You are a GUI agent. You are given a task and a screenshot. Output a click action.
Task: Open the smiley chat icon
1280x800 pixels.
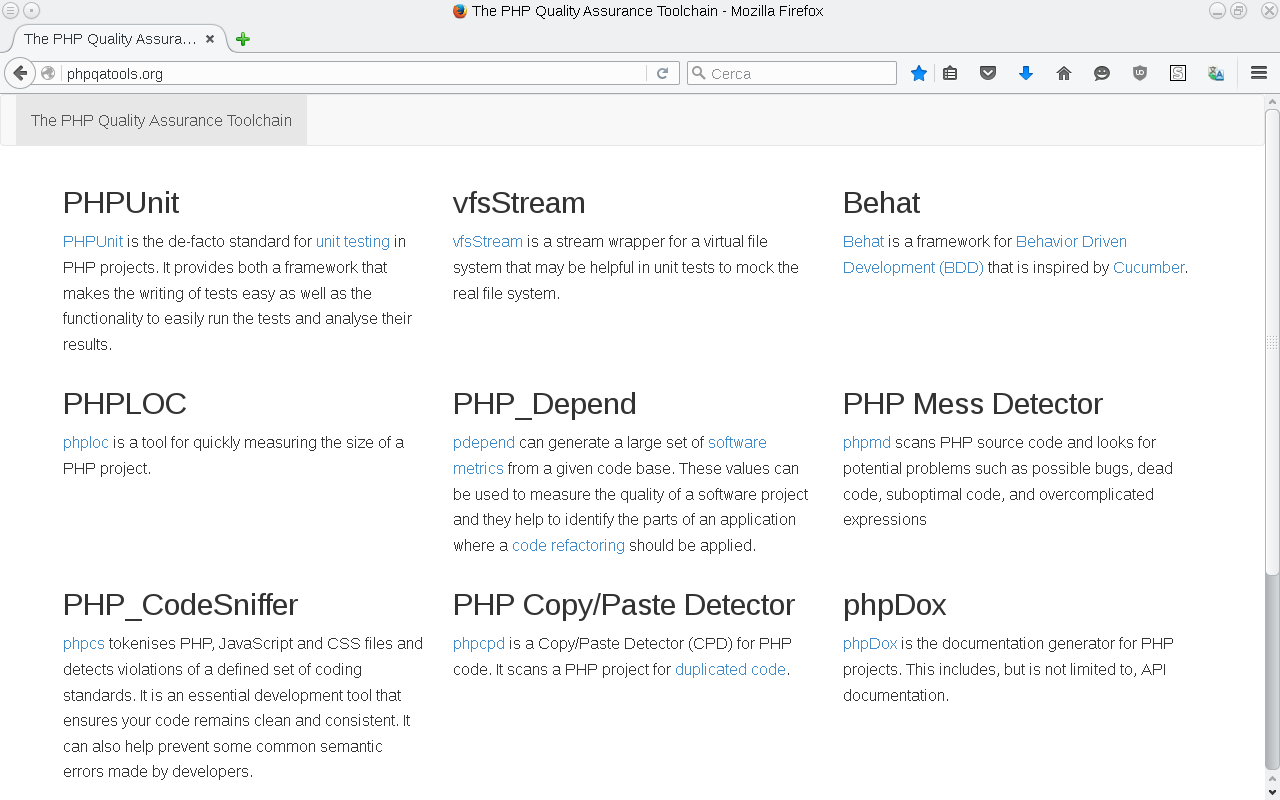coord(1102,73)
